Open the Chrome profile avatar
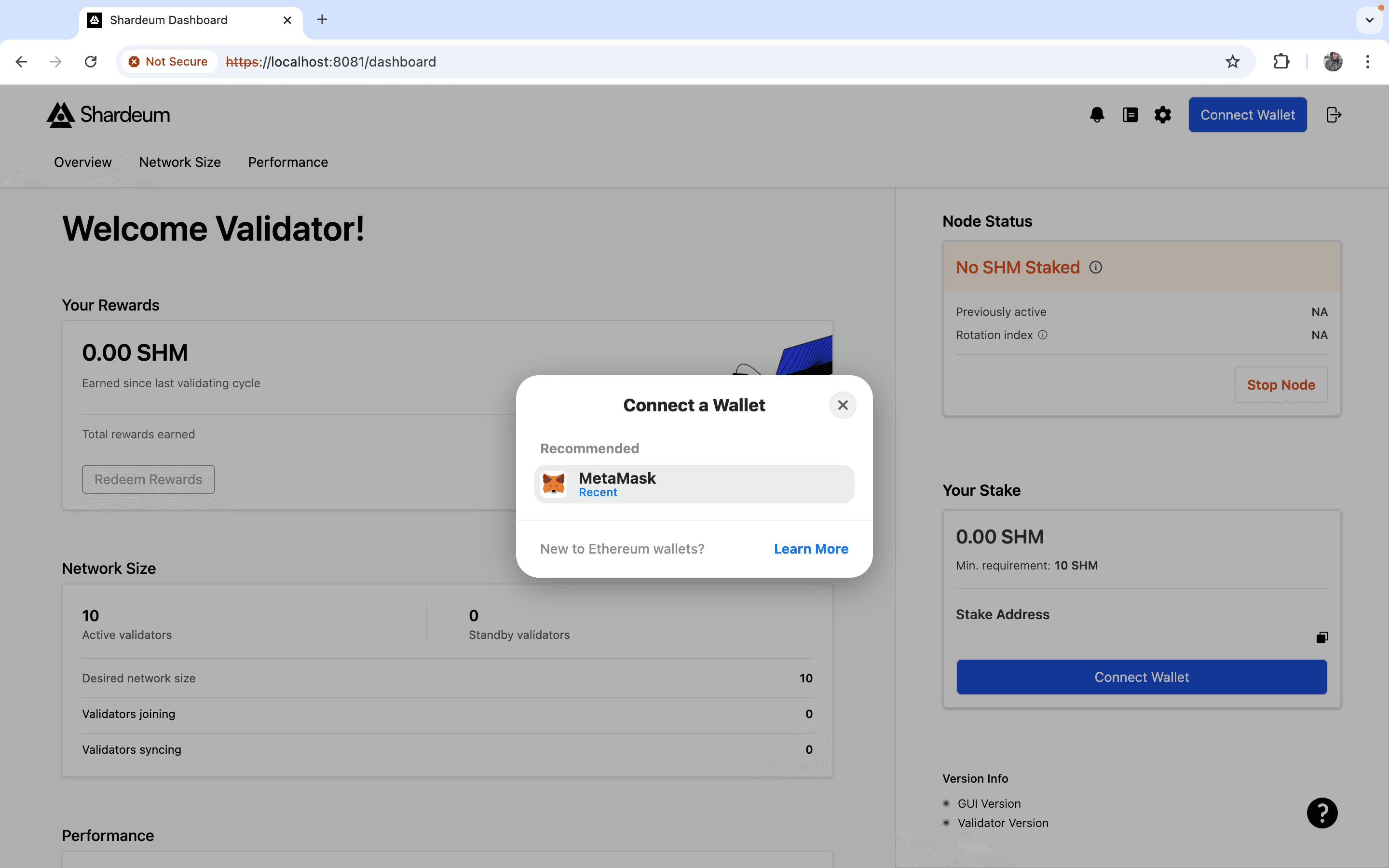Screen dimensions: 1389x868 pyautogui.click(x=1333, y=61)
